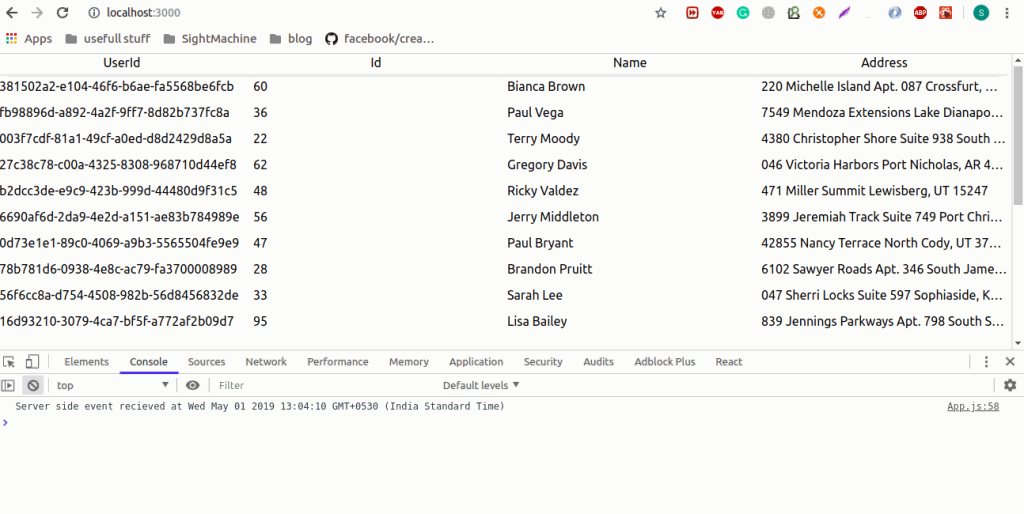Click the scrollbar up arrow
The height and width of the screenshot is (514, 1024).
(x=1018, y=60)
